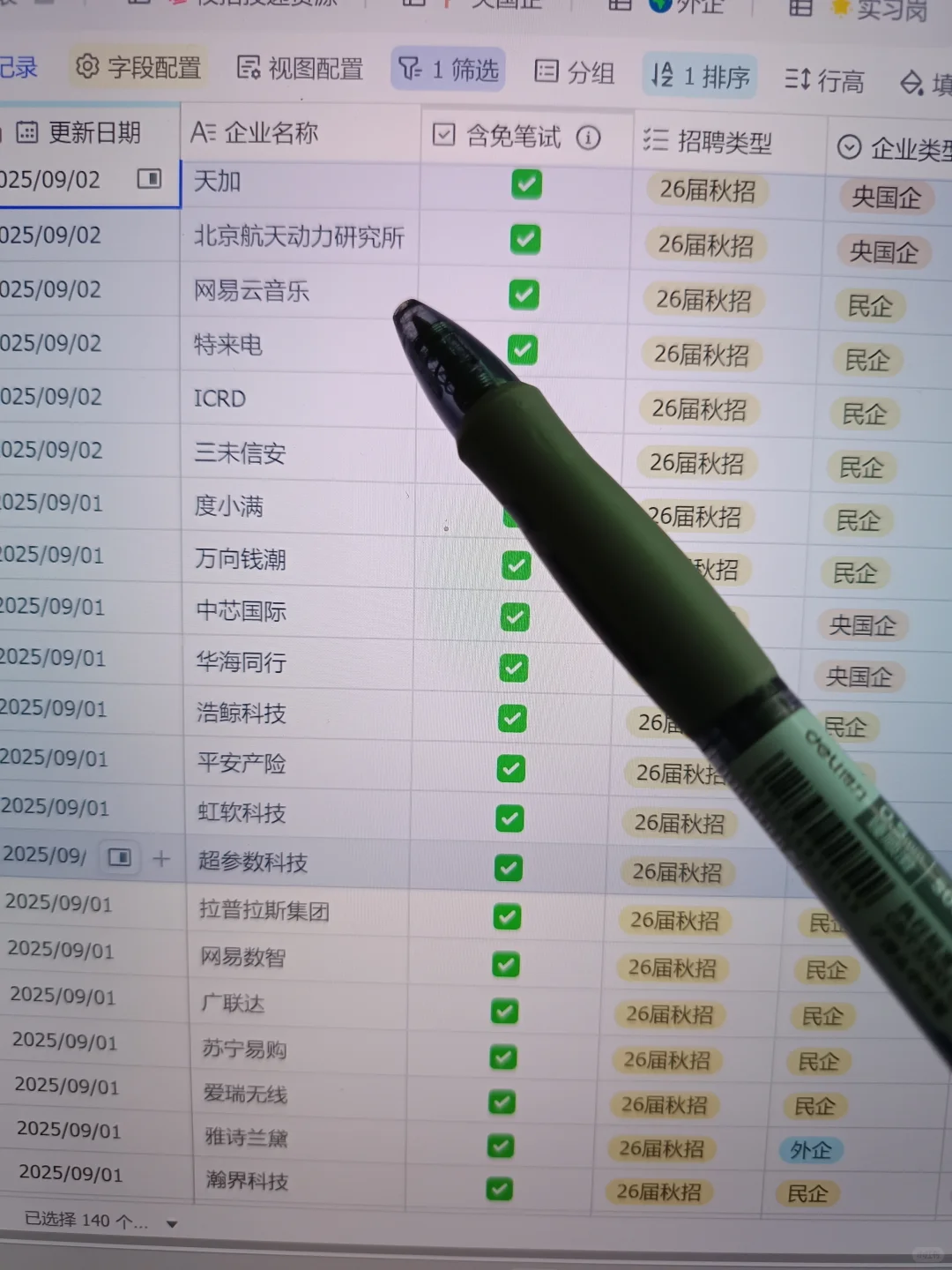Image resolution: width=952 pixels, height=1270 pixels.
Task: Select the 招聘类型 column header
Action: (x=730, y=141)
